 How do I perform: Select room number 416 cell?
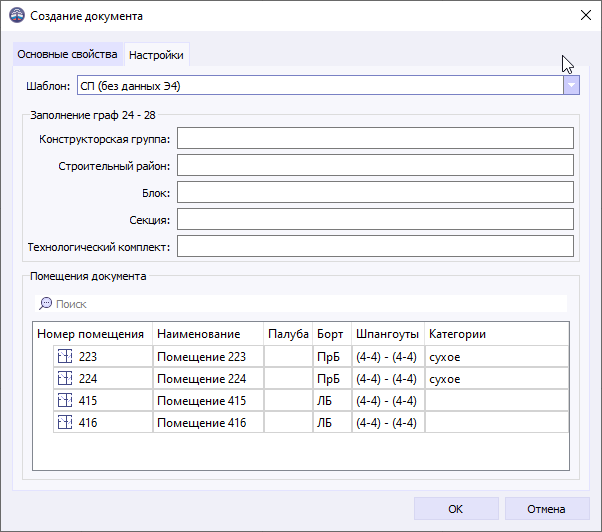click(x=103, y=423)
